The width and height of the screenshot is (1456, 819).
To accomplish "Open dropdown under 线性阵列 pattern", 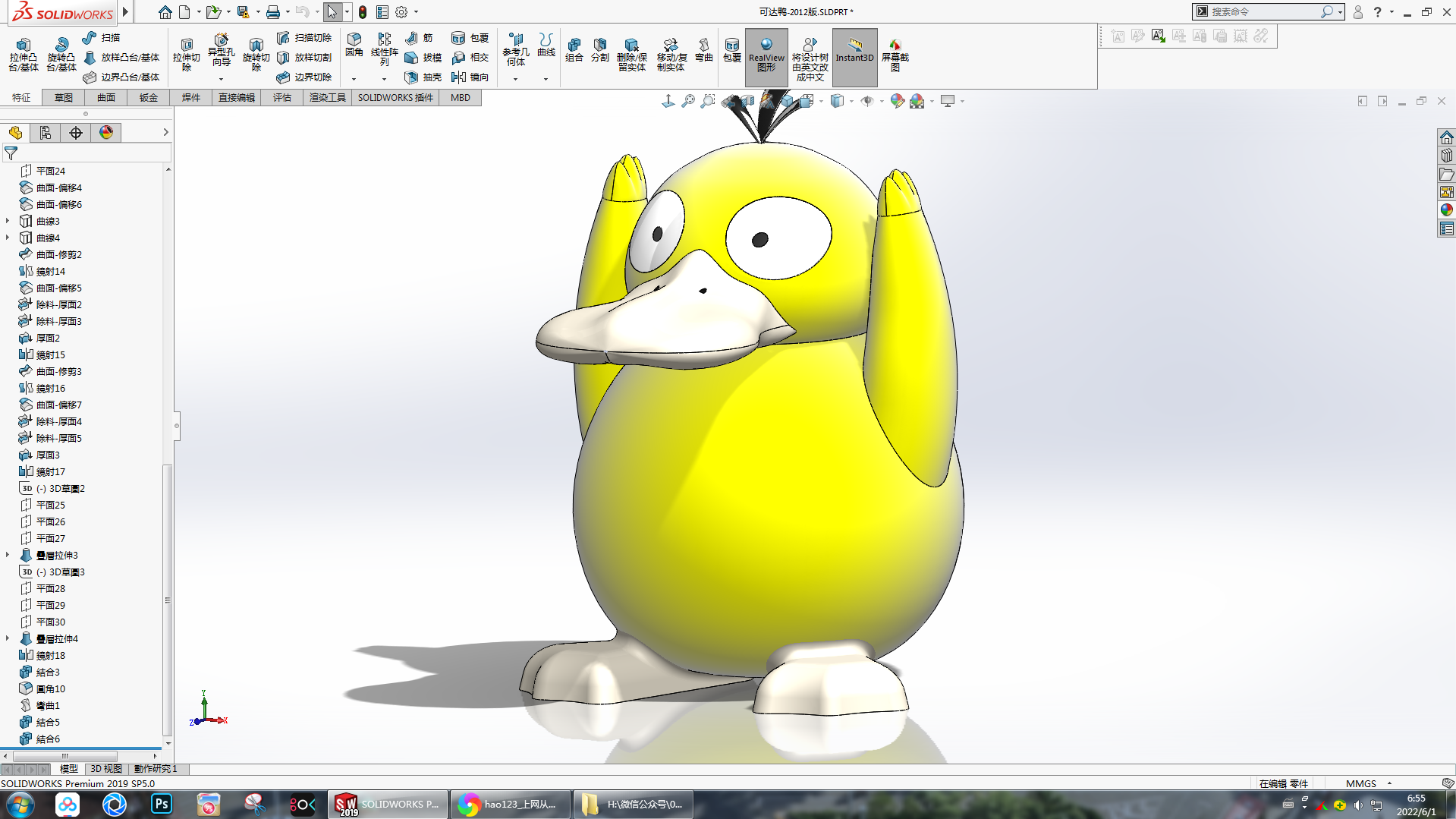I will pyautogui.click(x=384, y=79).
